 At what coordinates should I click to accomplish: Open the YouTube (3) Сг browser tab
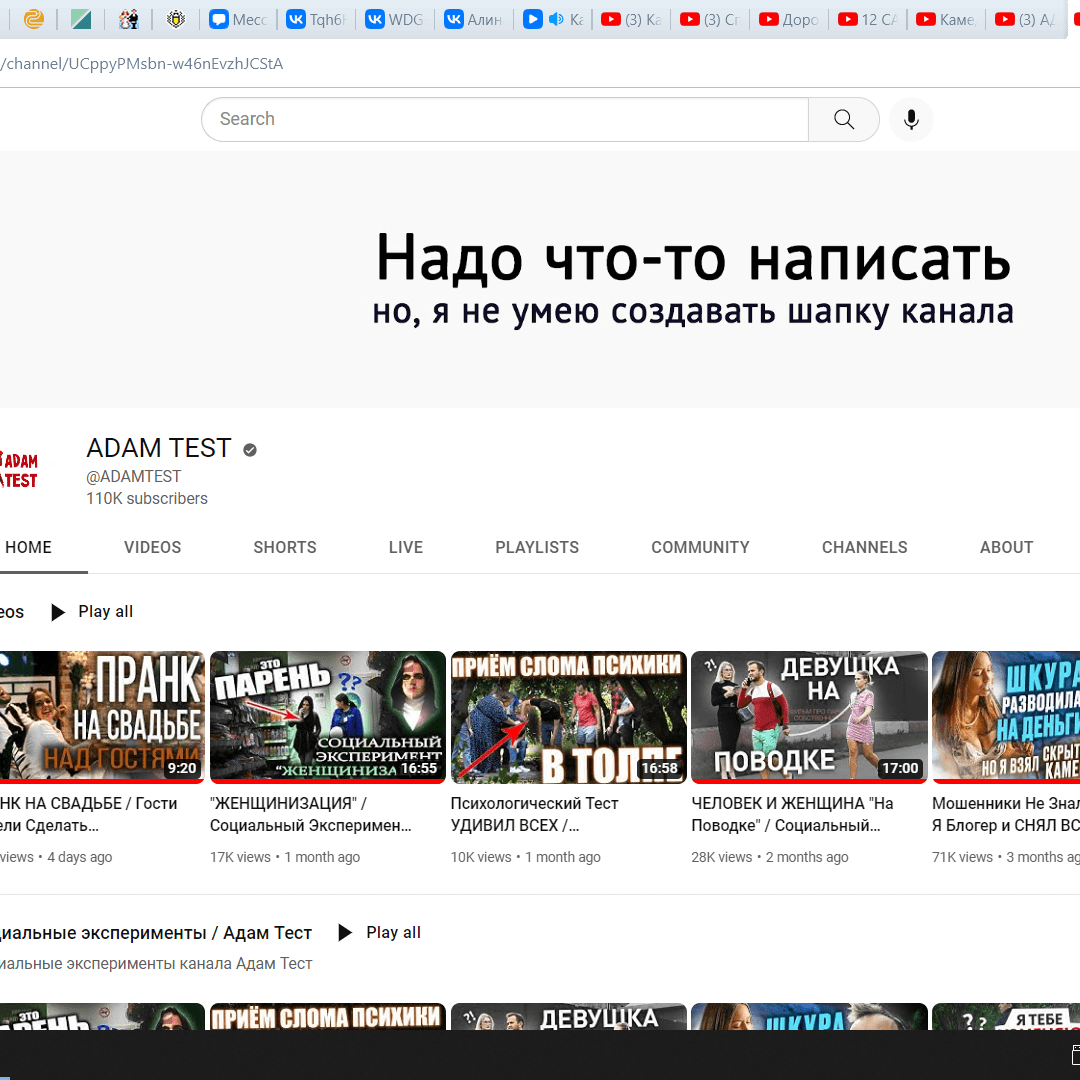pyautogui.click(x=710, y=19)
